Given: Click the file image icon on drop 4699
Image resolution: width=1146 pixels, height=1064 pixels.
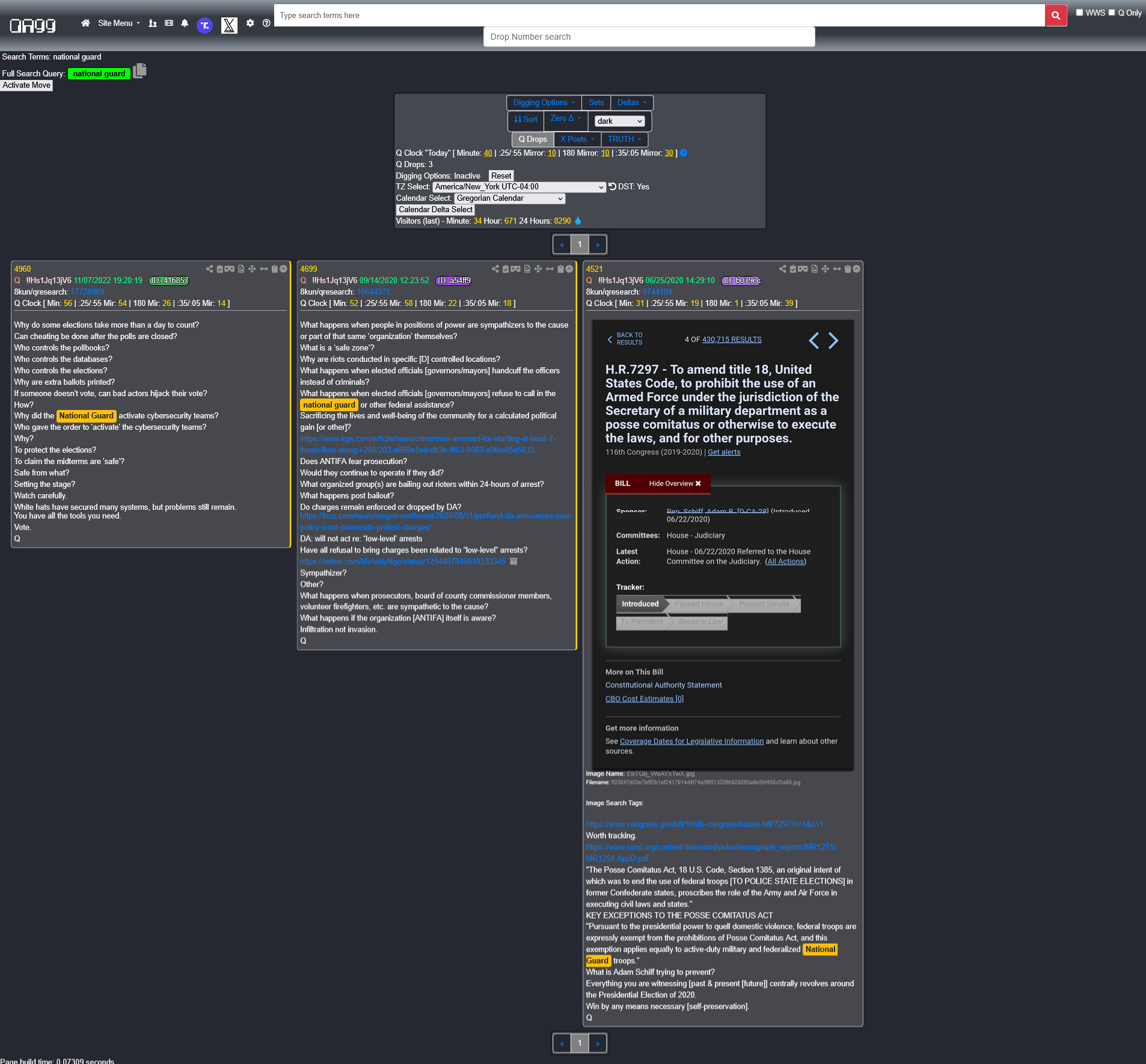Looking at the screenshot, I should click(527, 269).
